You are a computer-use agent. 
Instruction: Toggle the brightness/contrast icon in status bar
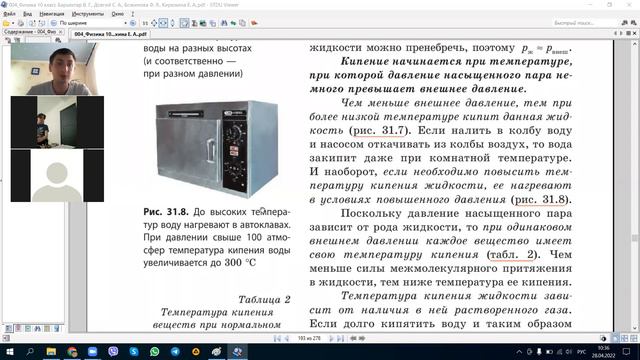tap(603, 338)
